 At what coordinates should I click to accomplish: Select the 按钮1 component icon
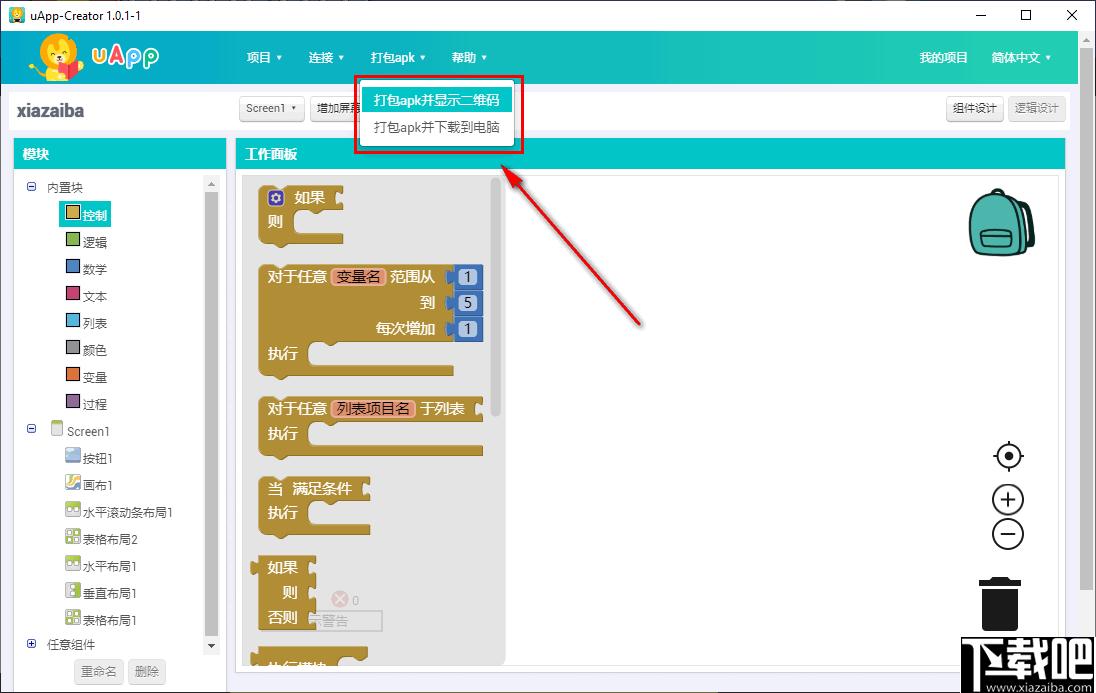[x=73, y=456]
